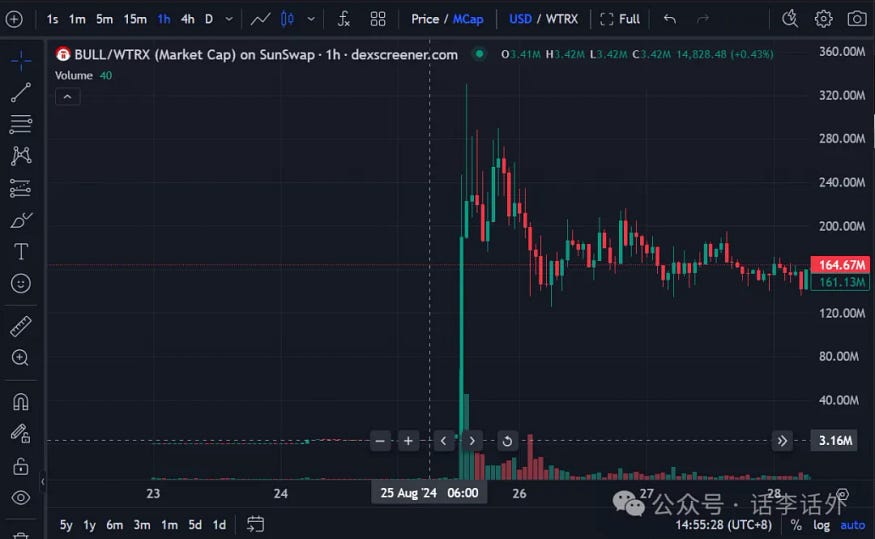Image resolution: width=875 pixels, height=539 pixels.
Task: Open chart settings gear
Action: click(x=823, y=19)
